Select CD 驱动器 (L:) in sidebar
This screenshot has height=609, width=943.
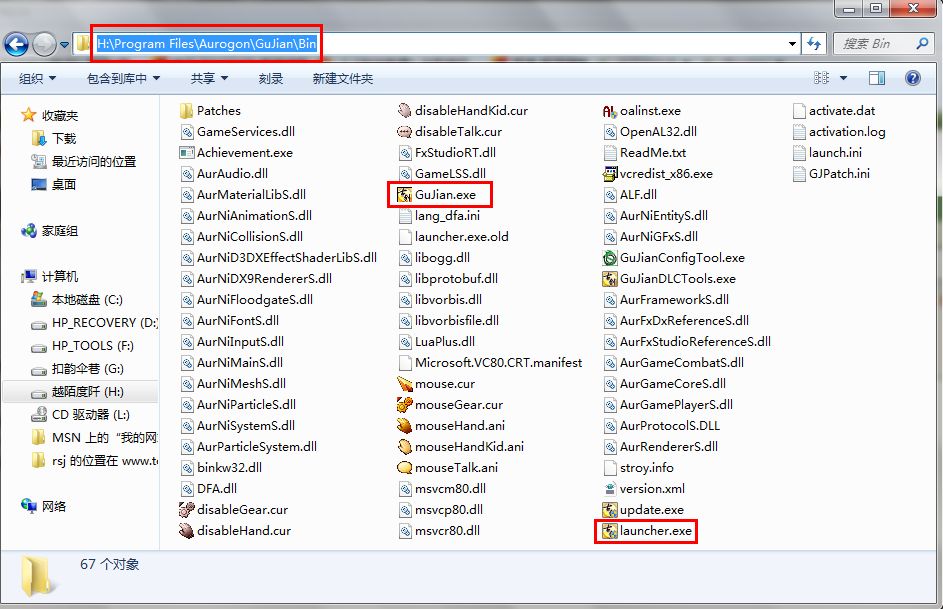(x=91, y=415)
